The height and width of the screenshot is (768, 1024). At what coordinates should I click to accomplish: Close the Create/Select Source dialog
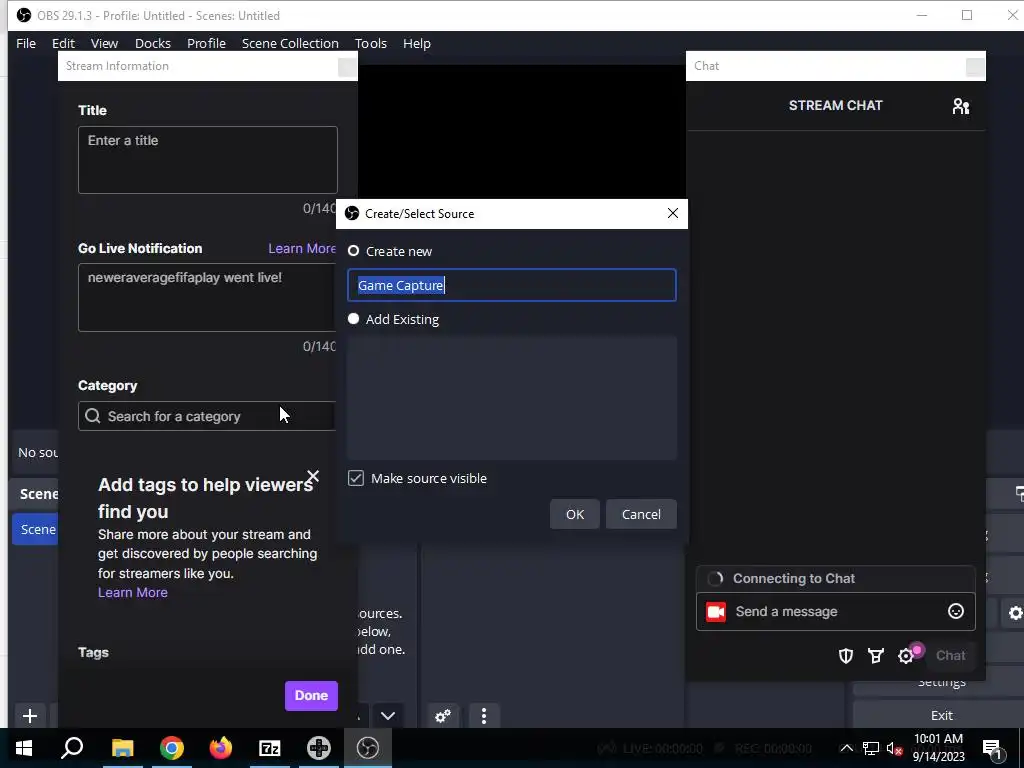pos(673,214)
